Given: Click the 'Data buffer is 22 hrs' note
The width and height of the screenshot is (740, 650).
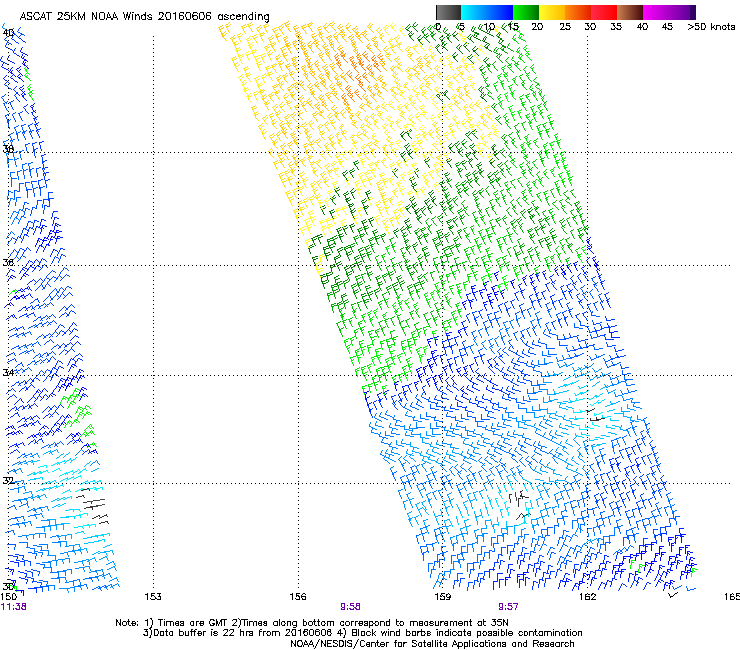Looking at the screenshot, I should click(x=362, y=633).
